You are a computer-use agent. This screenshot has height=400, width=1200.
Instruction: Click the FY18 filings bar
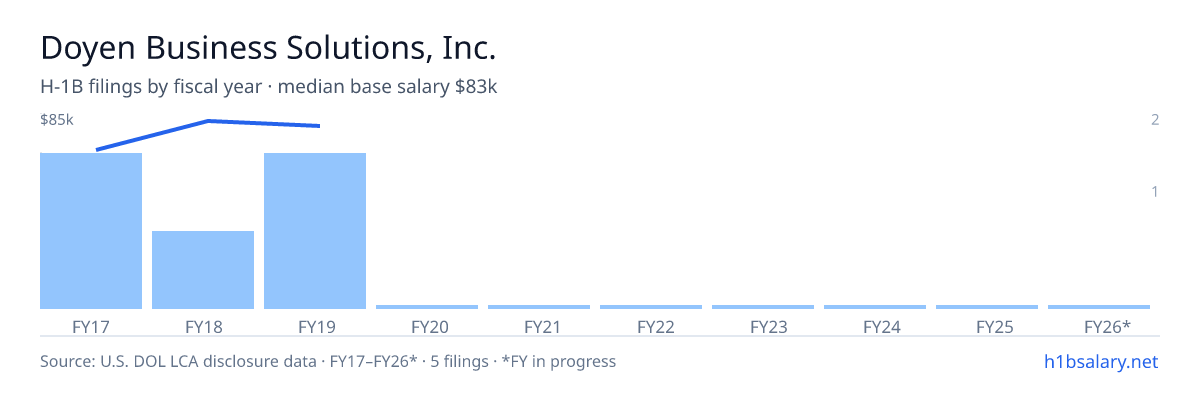pyautogui.click(x=203, y=270)
